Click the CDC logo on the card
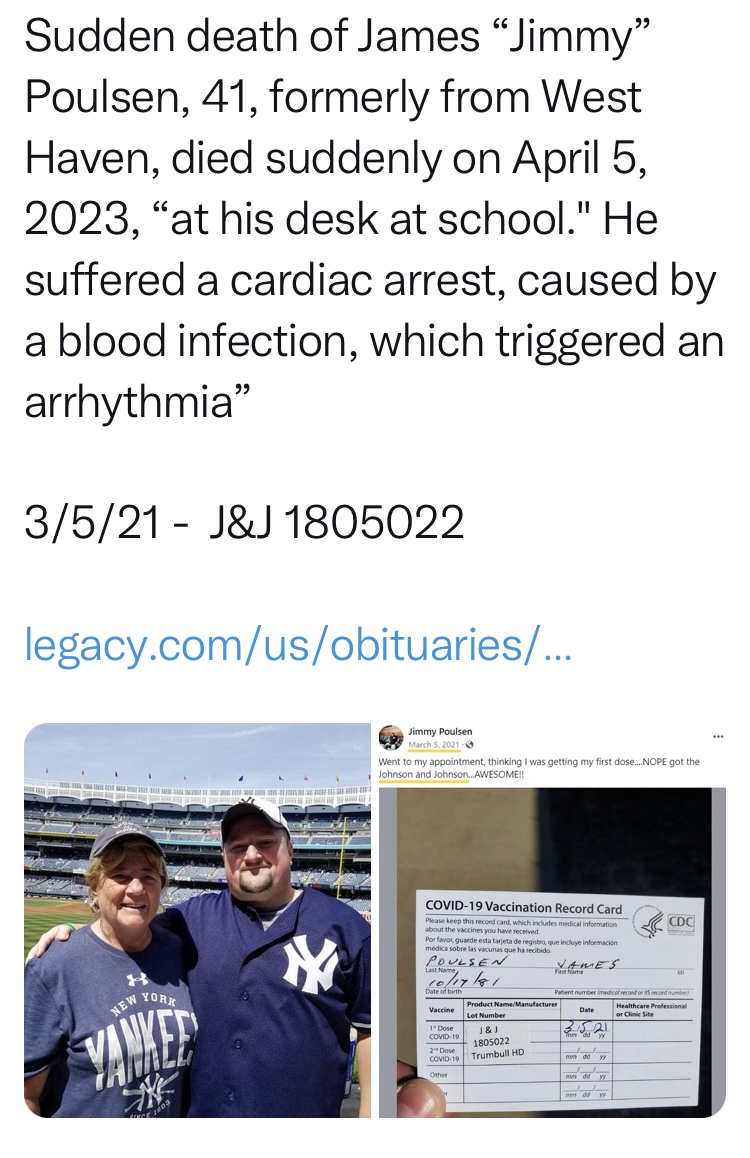The image size is (750, 1158). tap(666, 922)
